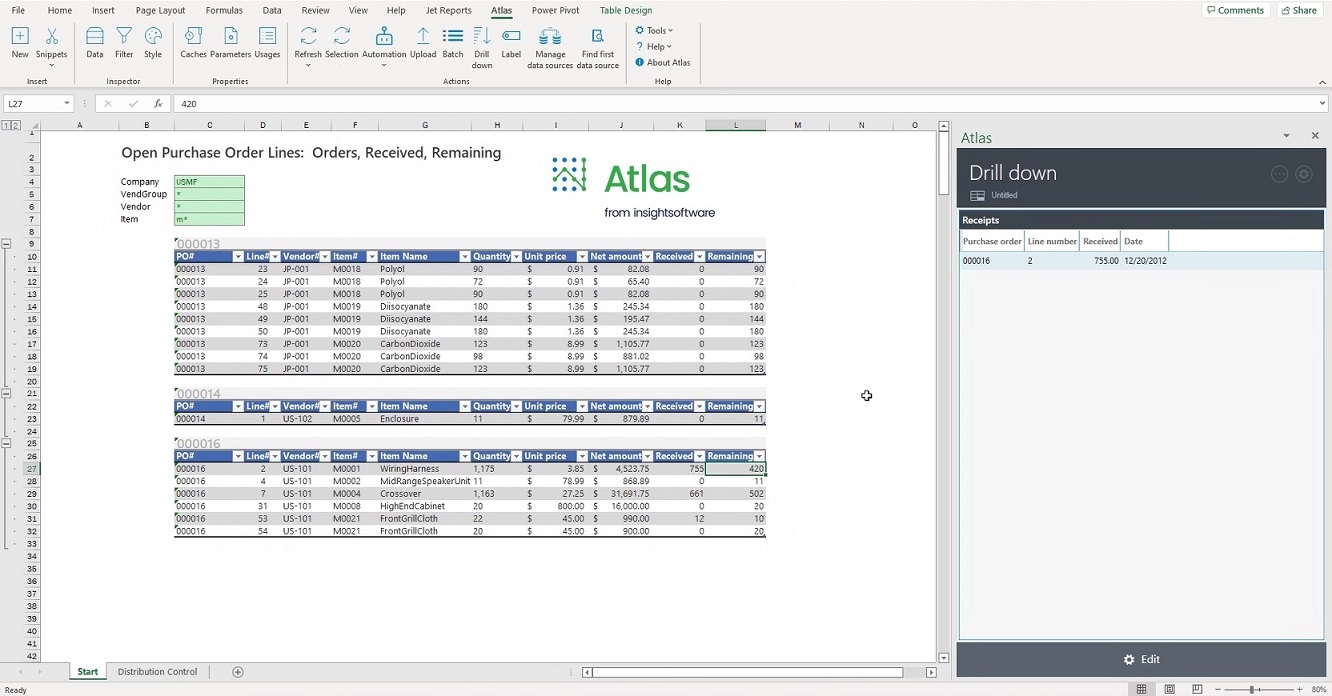Click the Refresh dropdown arrow
The height and width of the screenshot is (696, 1332).
[308, 66]
